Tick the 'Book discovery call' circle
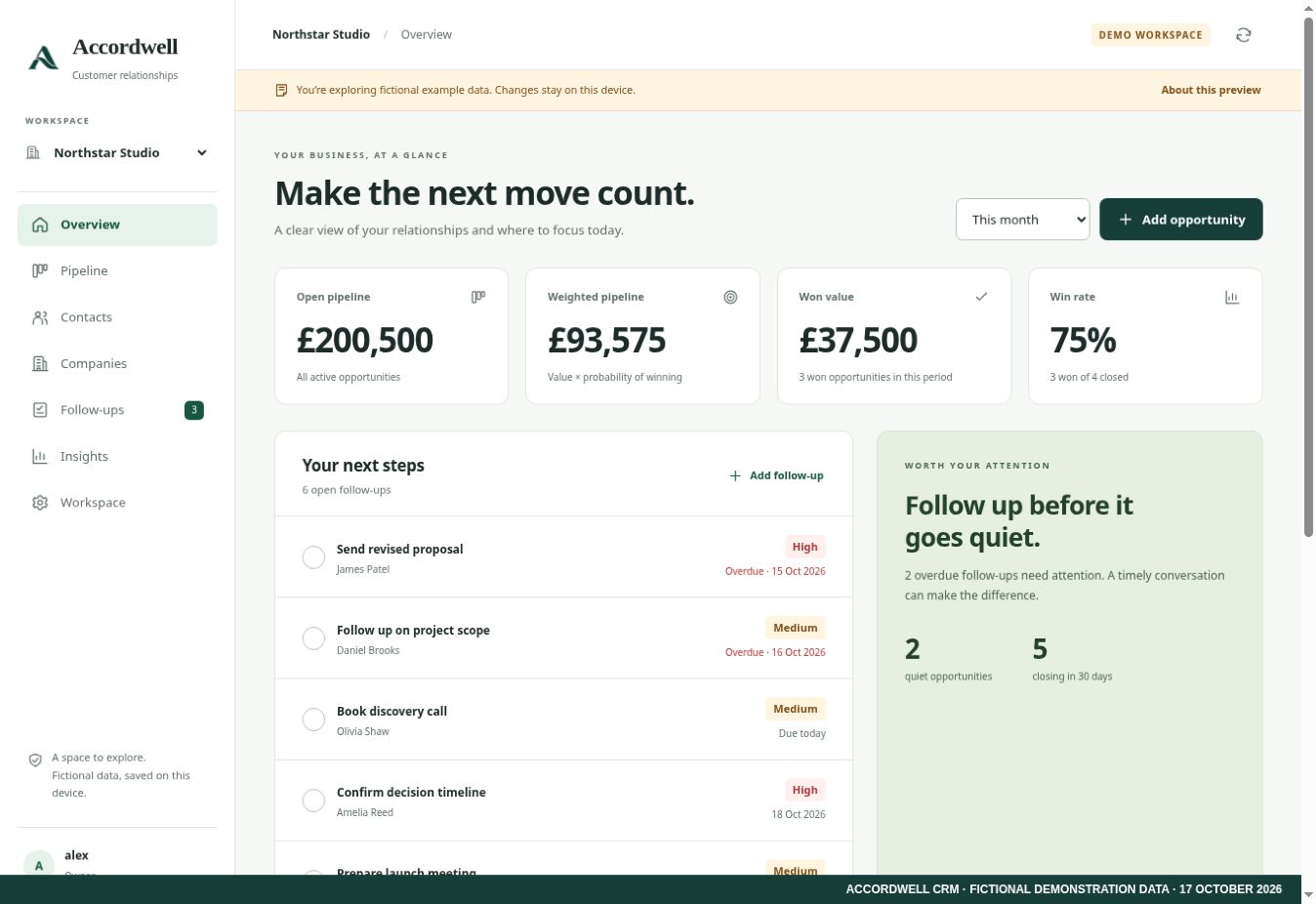The height and width of the screenshot is (904, 1316). click(313, 719)
